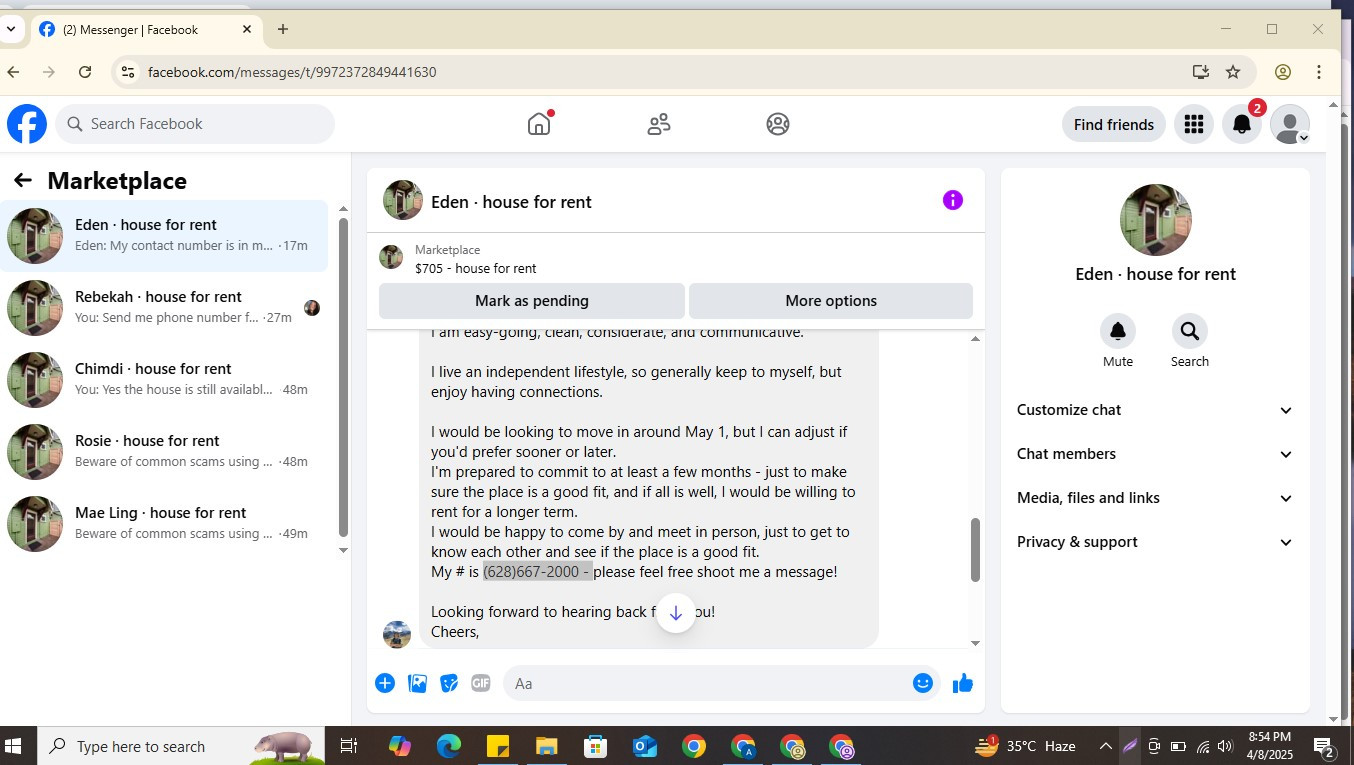Open the Facebook menu grid icon
The height and width of the screenshot is (765, 1354).
1193,124
